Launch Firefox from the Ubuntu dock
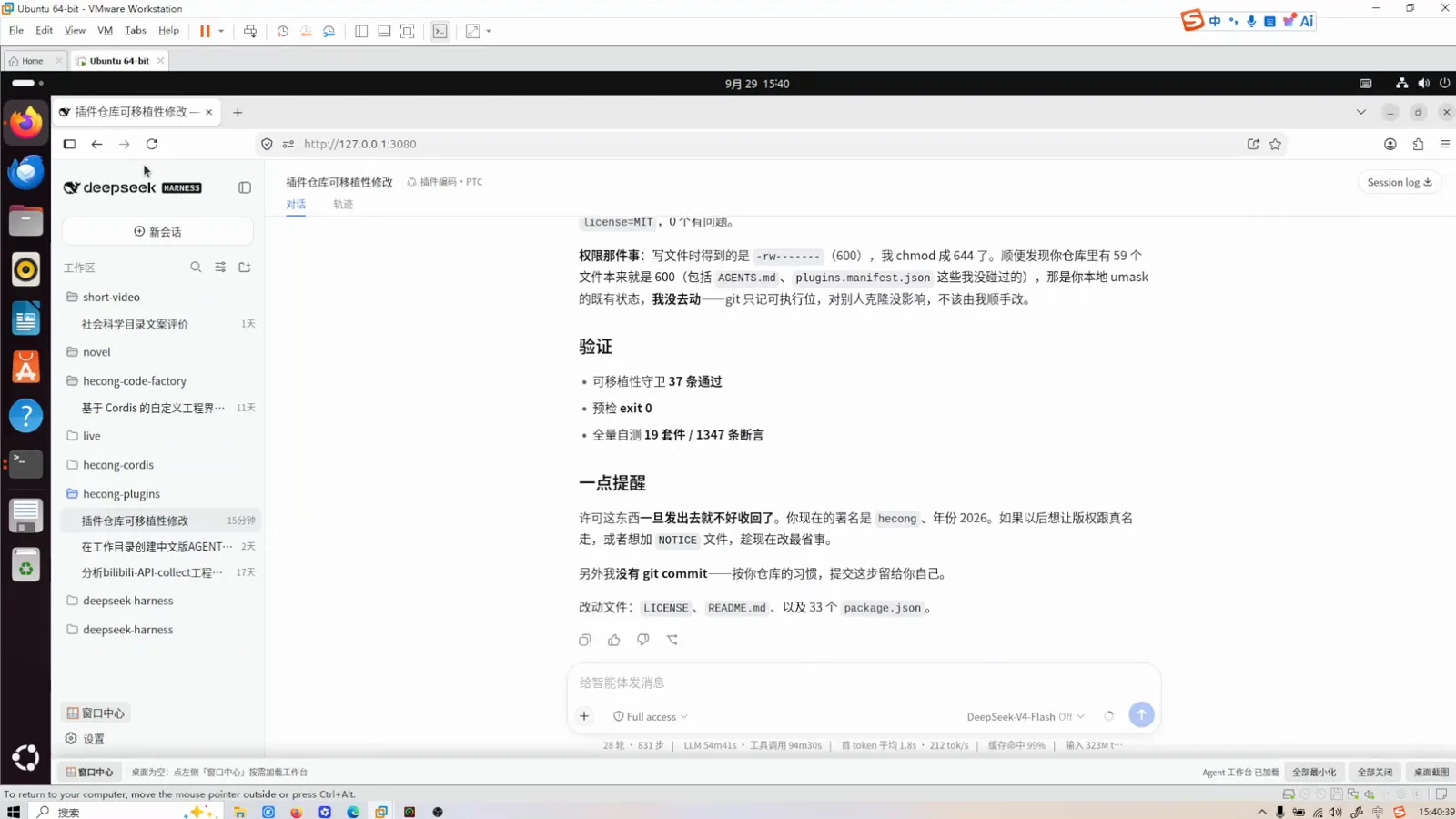The image size is (1456, 819). [25, 122]
